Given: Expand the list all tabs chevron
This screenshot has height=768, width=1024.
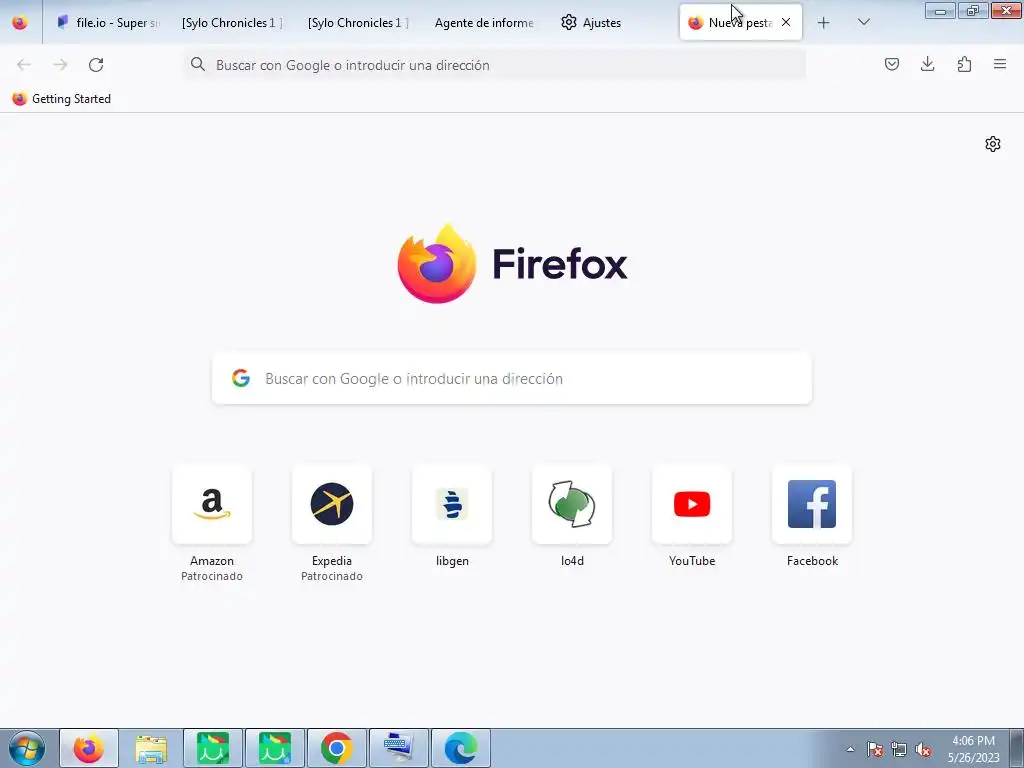Looking at the screenshot, I should [863, 22].
